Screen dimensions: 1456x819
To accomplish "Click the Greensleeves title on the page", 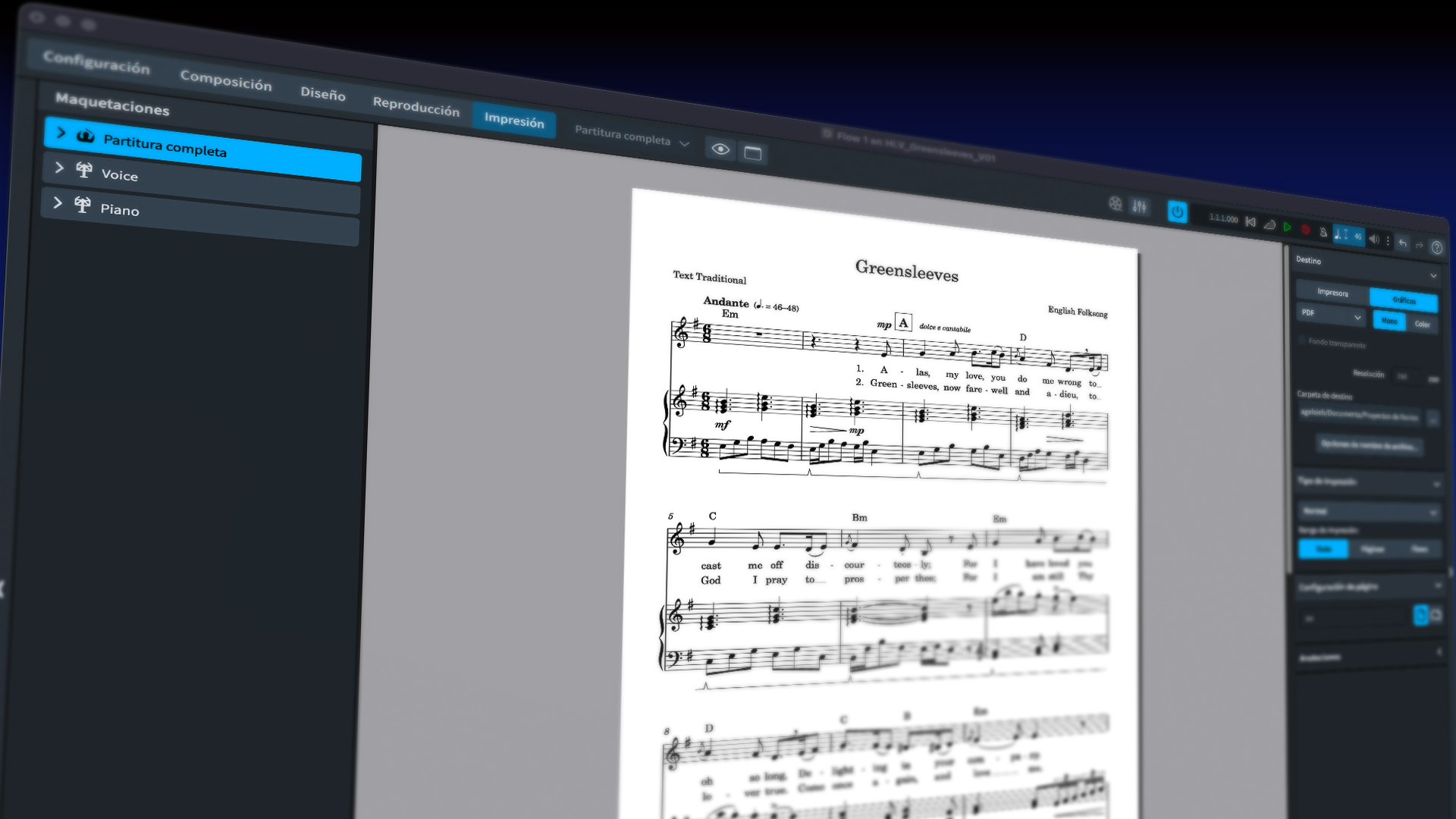I will coord(907,271).
